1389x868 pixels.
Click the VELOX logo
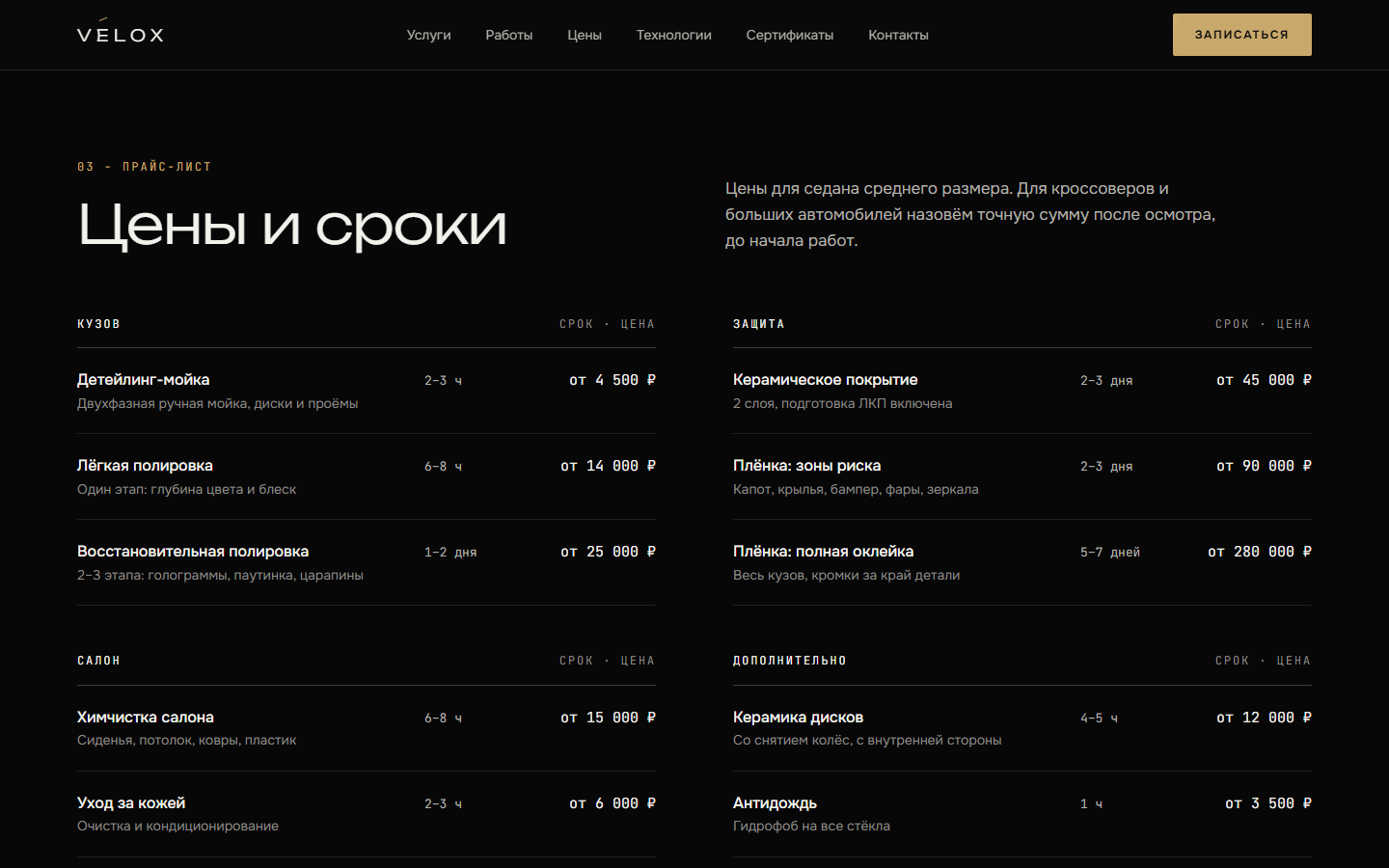[x=121, y=32]
